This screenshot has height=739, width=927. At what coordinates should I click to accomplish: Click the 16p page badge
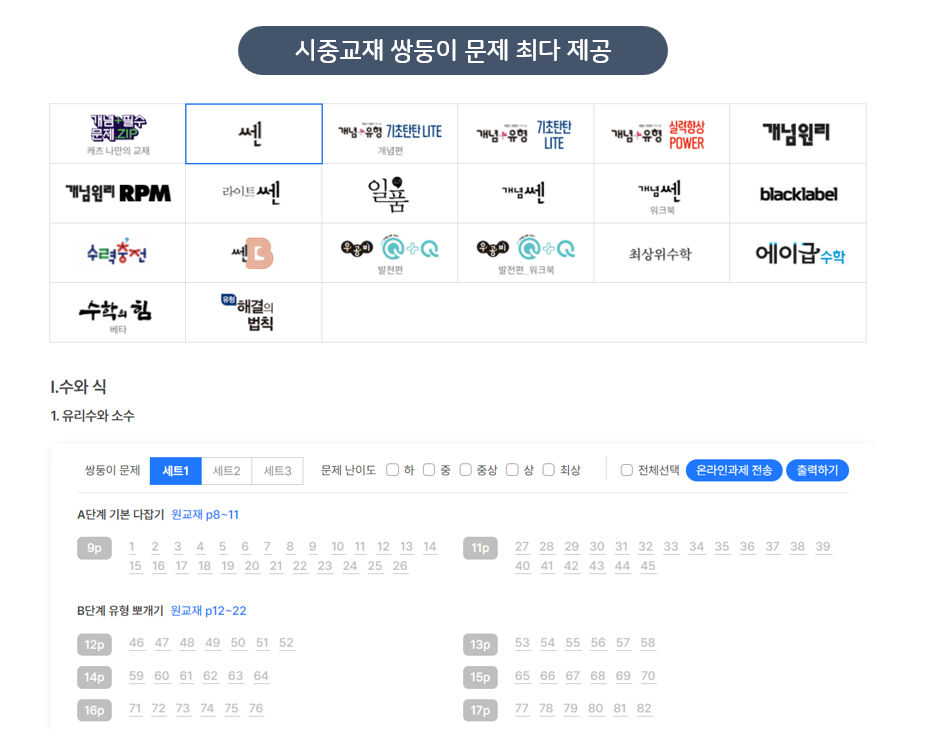[x=95, y=710]
